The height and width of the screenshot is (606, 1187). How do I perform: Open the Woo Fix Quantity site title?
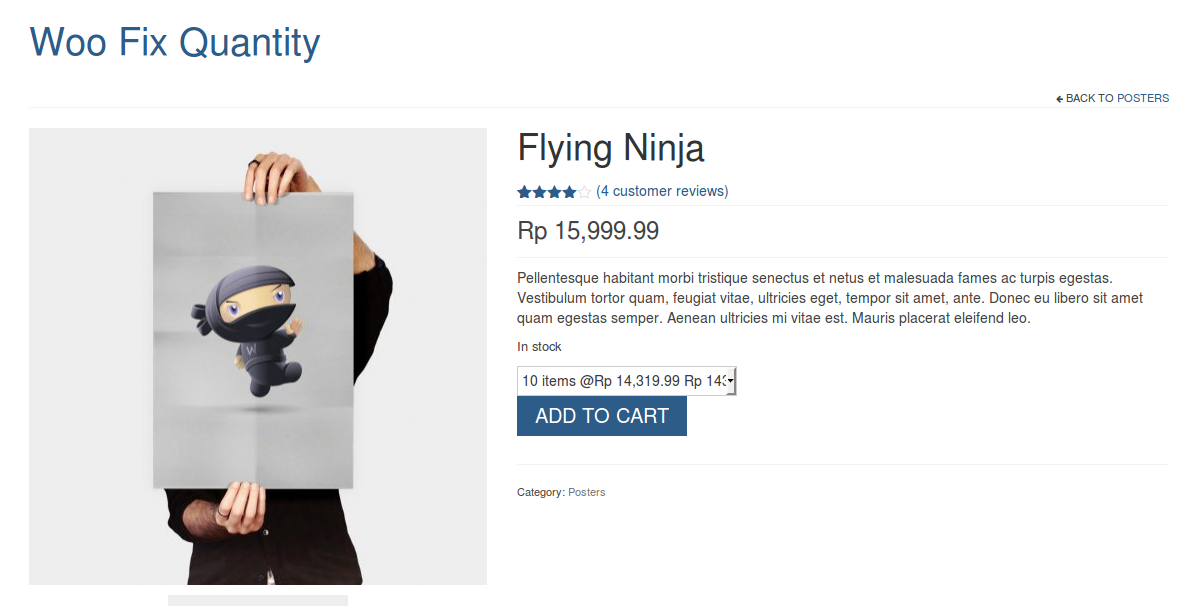pyautogui.click(x=175, y=42)
